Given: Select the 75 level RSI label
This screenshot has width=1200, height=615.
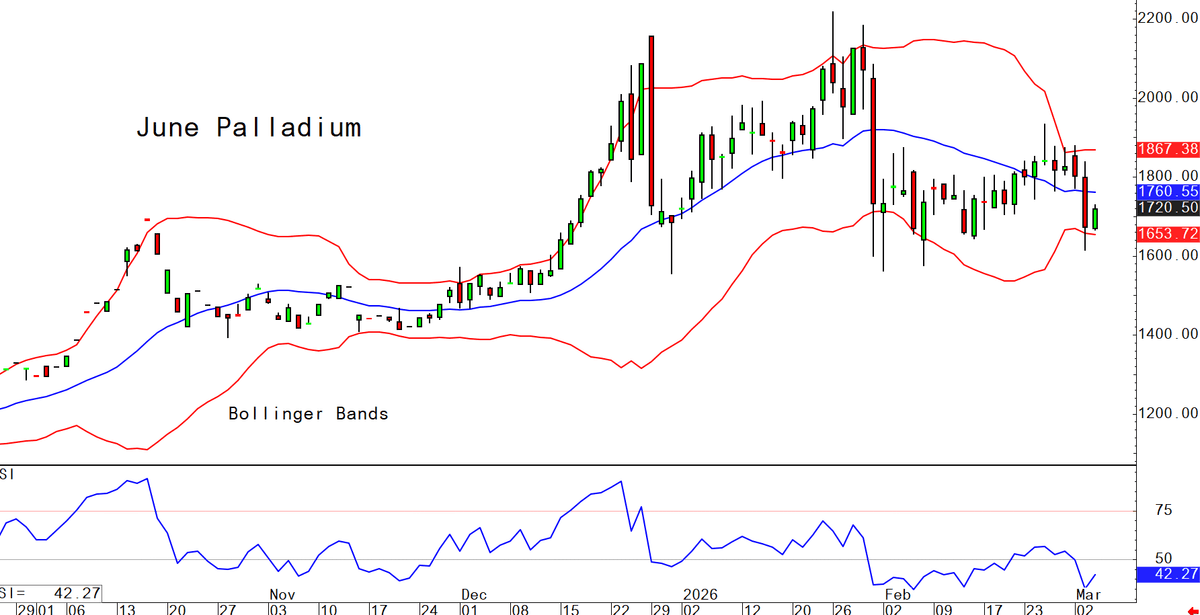Looking at the screenshot, I should click(1162, 510).
